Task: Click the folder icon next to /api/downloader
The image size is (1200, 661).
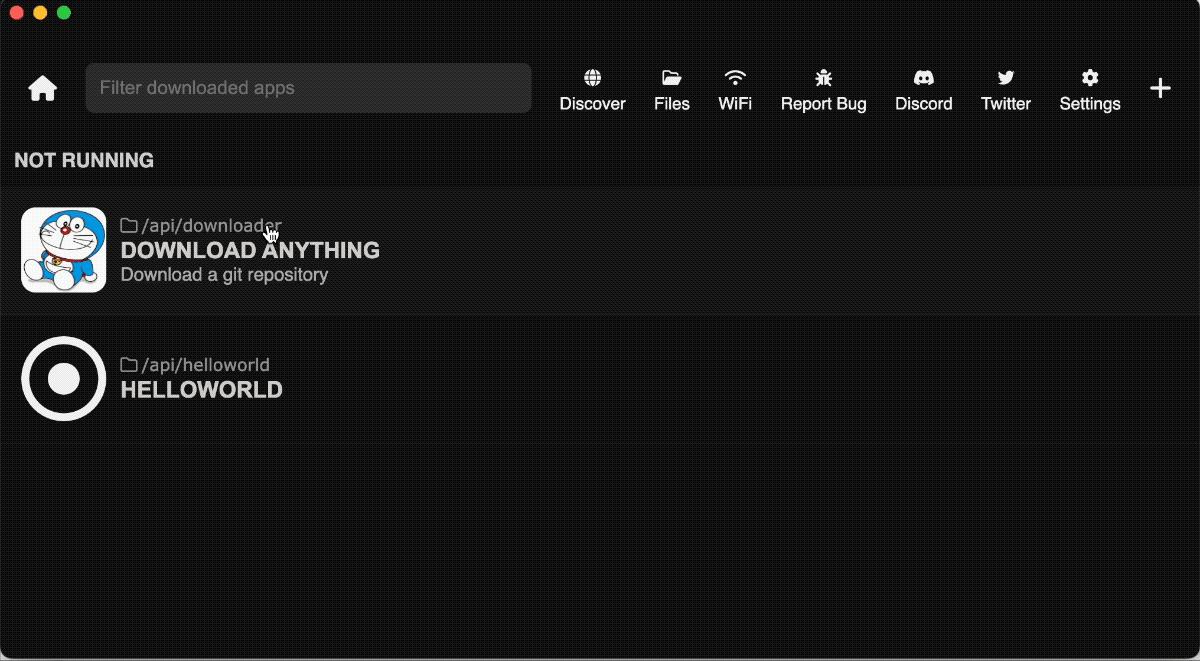Action: coord(128,225)
